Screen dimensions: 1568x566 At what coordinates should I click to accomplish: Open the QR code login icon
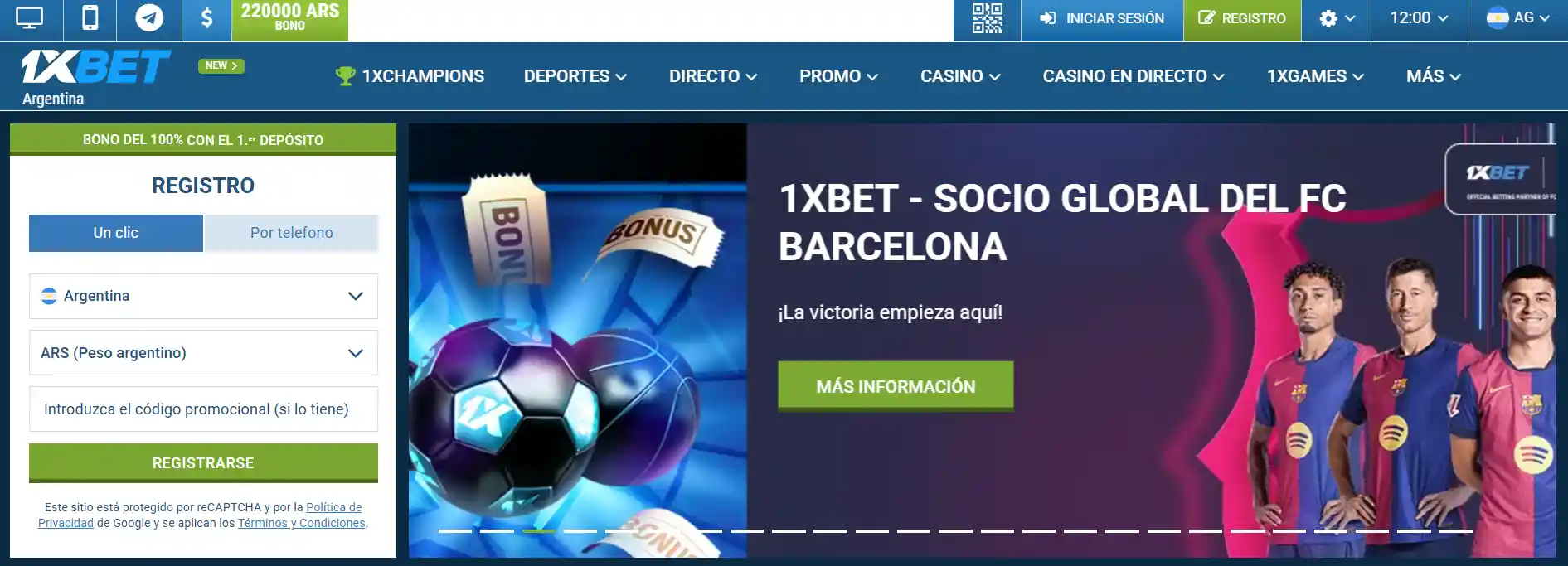coord(987,18)
